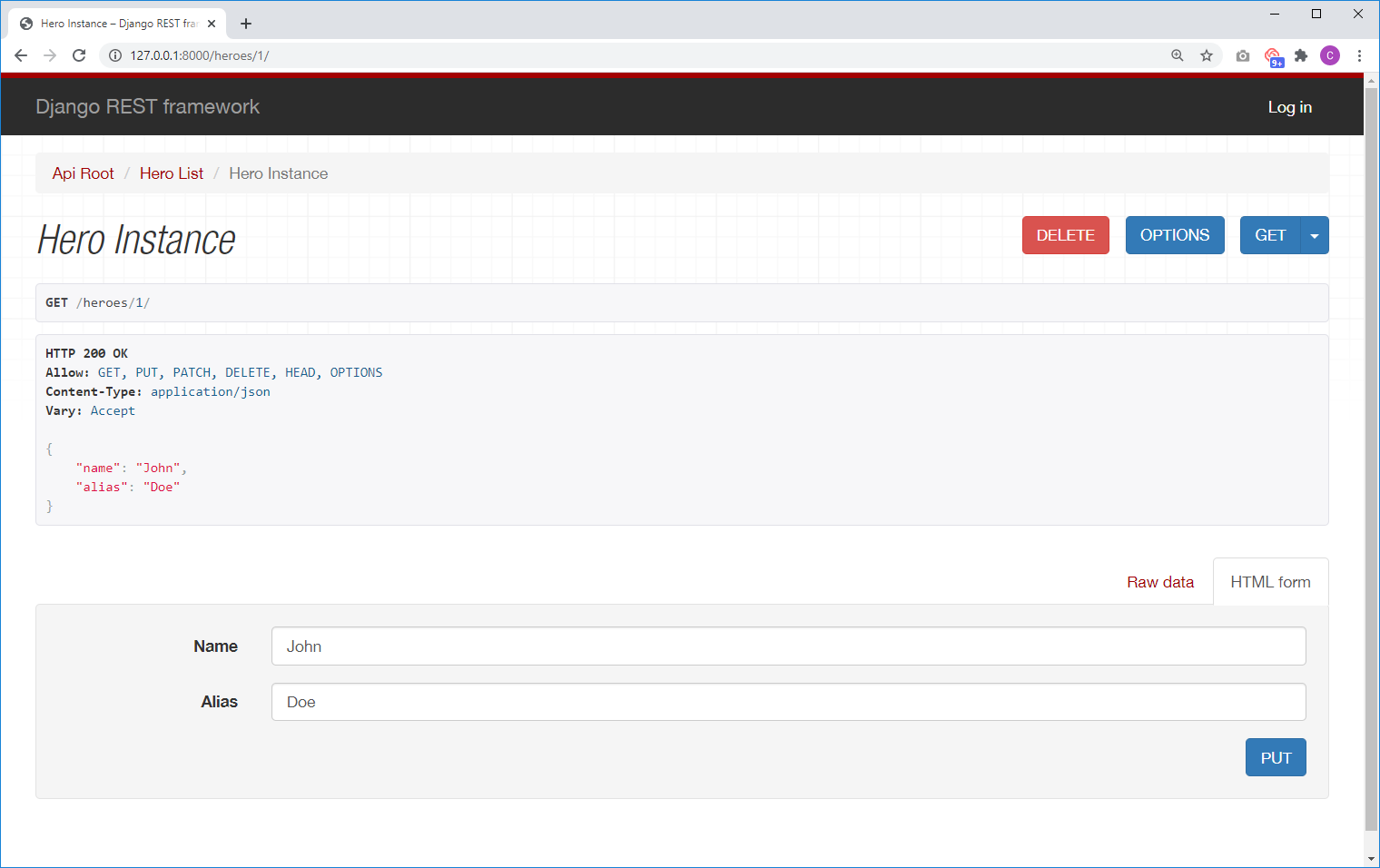
Task: Click "GET /heroes/1/" request line
Action: 98,302
